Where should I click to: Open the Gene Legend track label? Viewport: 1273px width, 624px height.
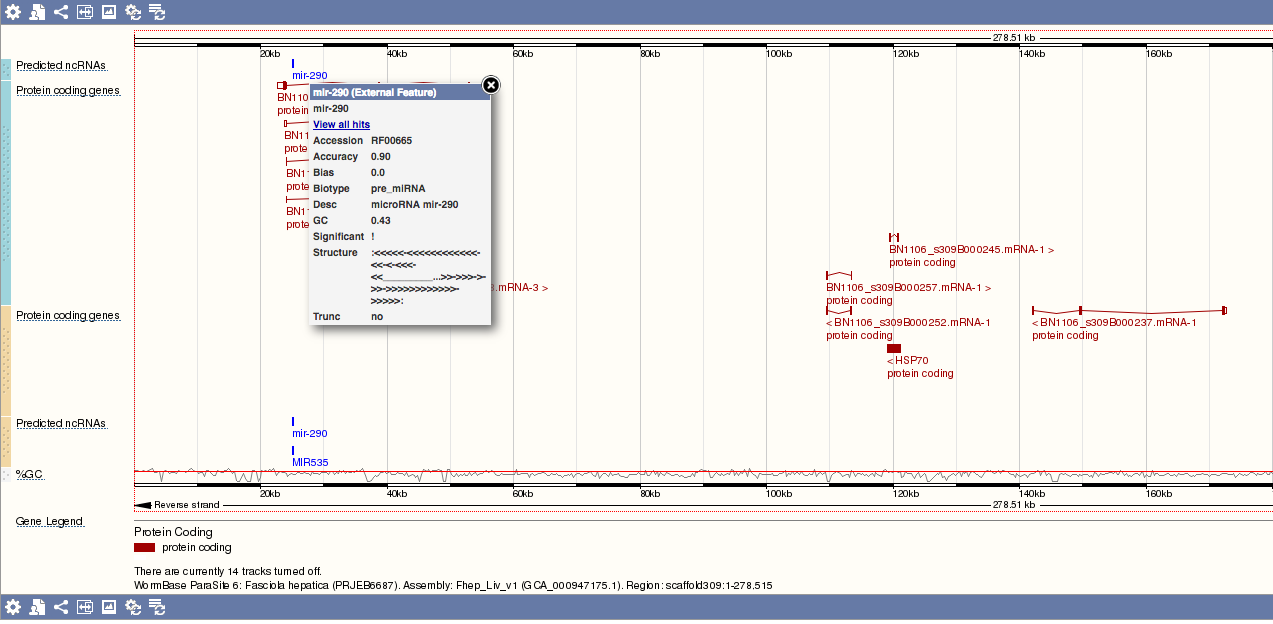coord(50,522)
